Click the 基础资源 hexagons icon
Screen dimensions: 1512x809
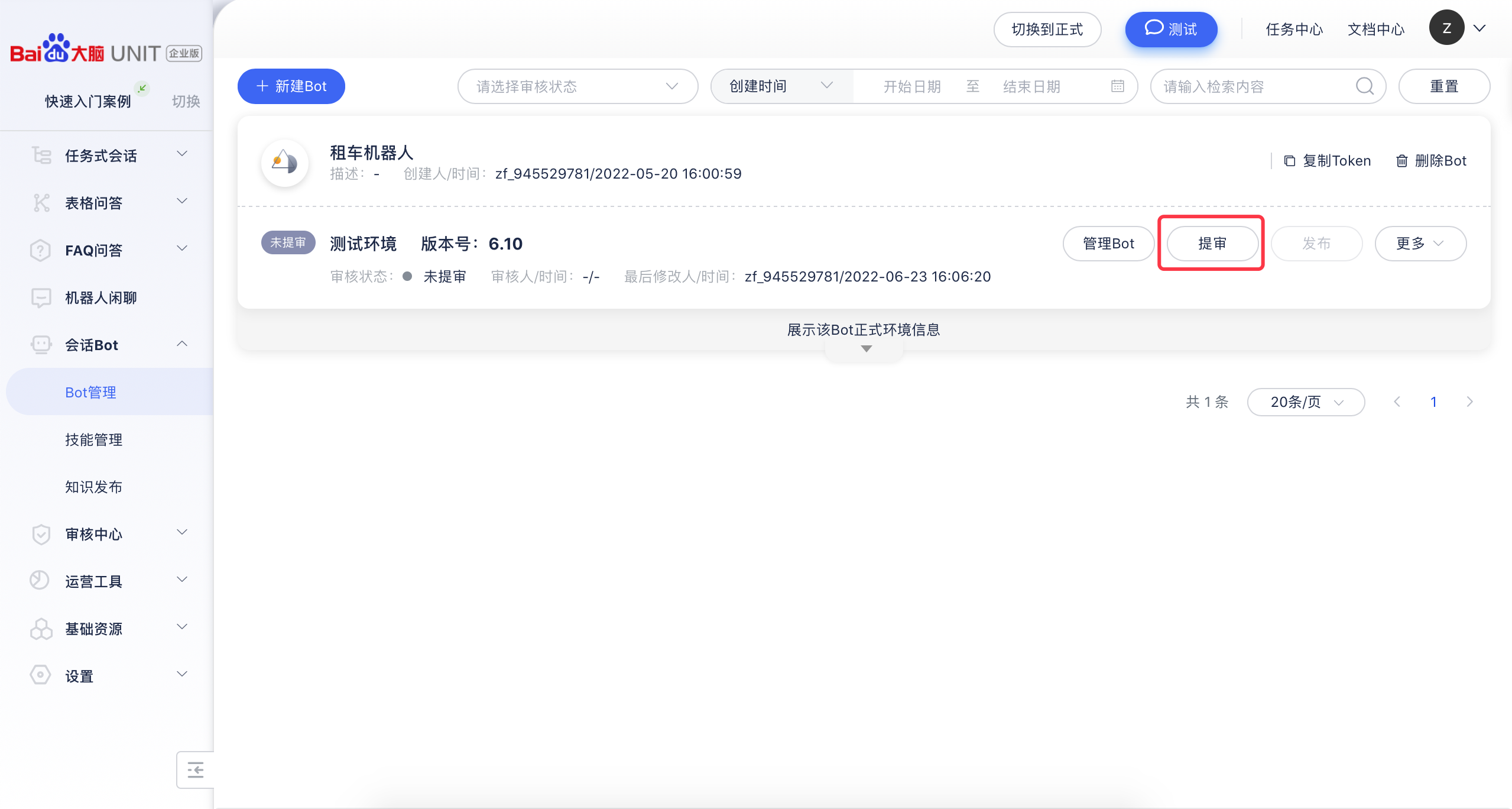[x=41, y=629]
